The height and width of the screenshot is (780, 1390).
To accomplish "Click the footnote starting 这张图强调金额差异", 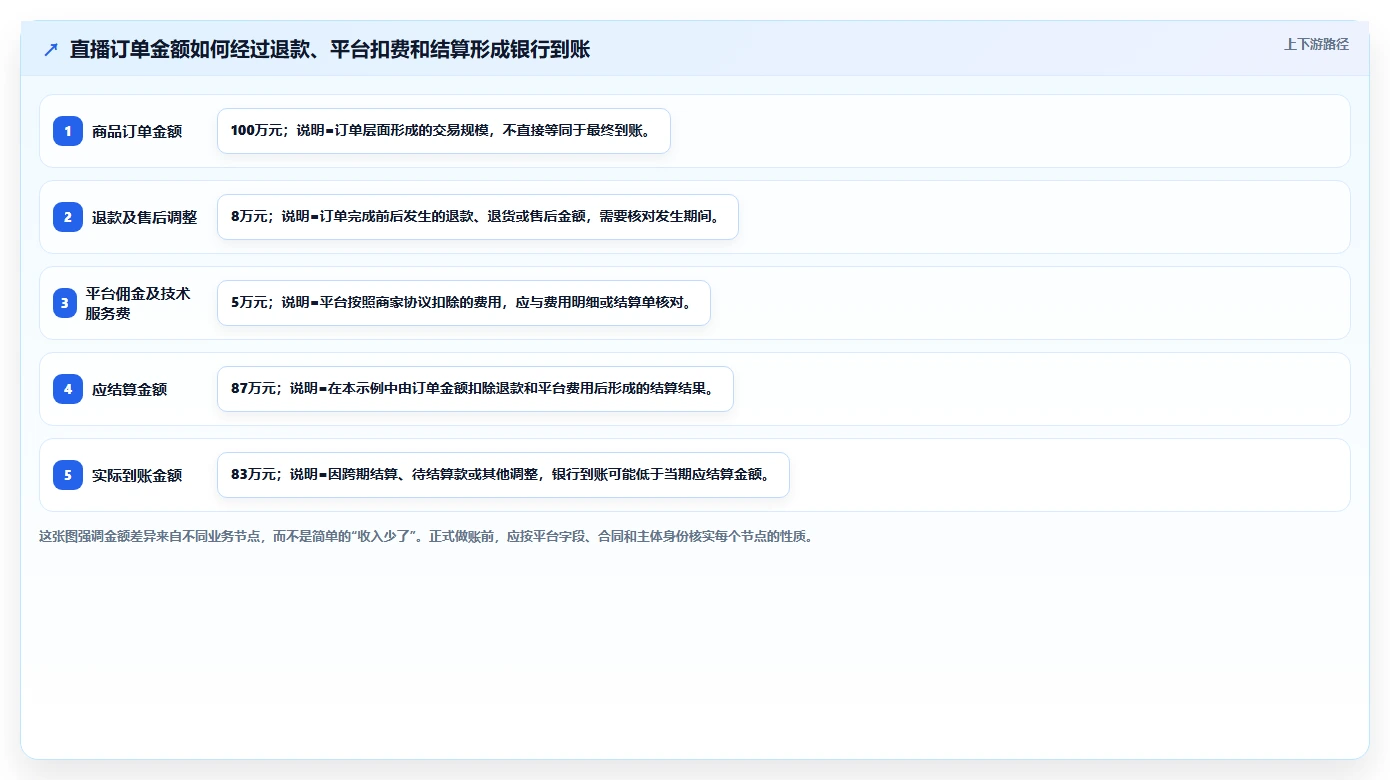I will (x=429, y=536).
